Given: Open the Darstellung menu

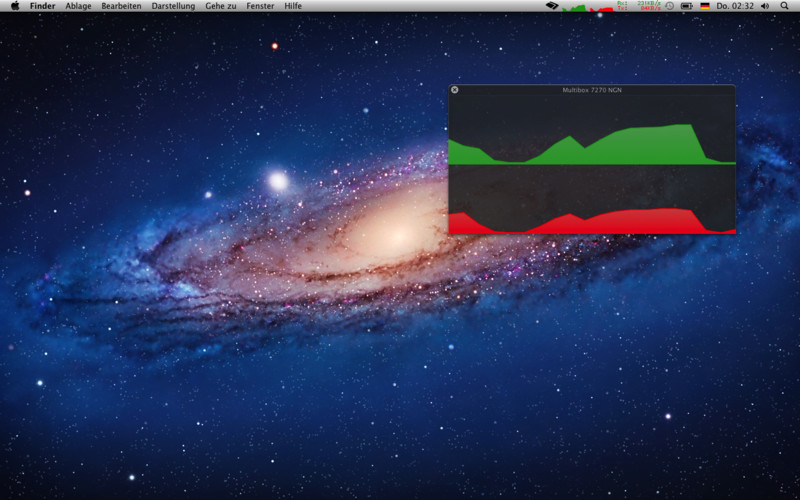Looking at the screenshot, I should click(x=173, y=6).
